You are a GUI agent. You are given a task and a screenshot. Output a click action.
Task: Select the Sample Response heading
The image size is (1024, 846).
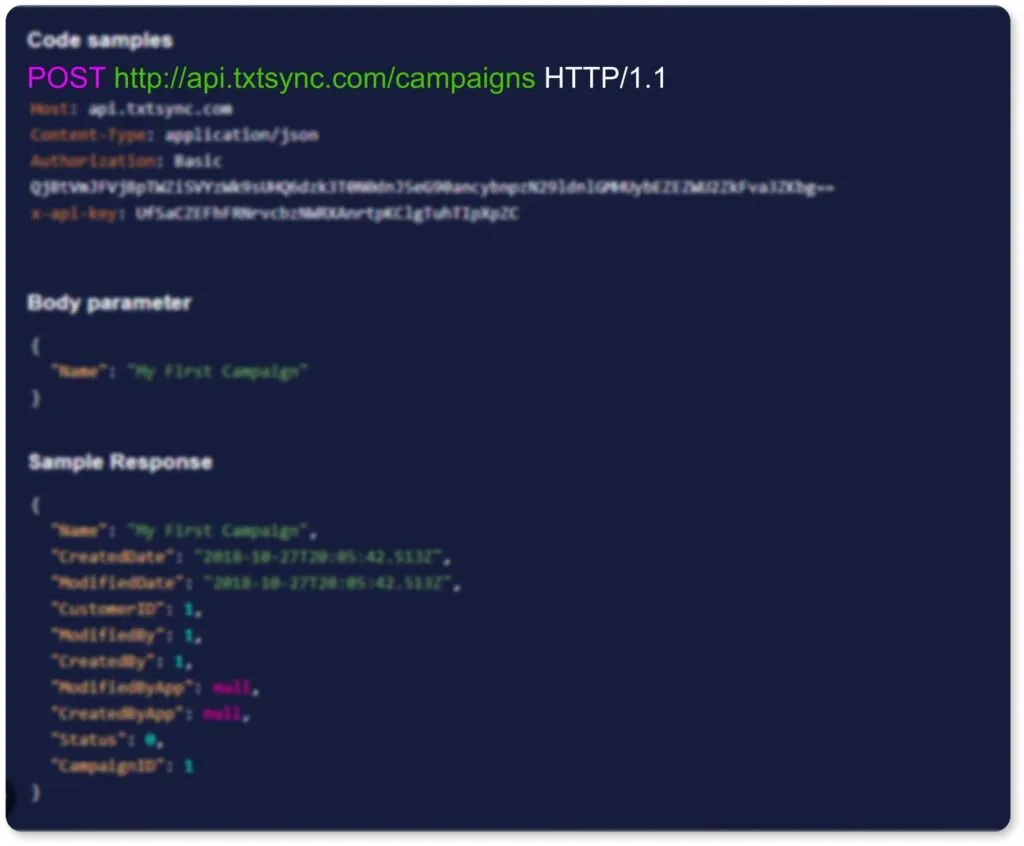(x=120, y=462)
